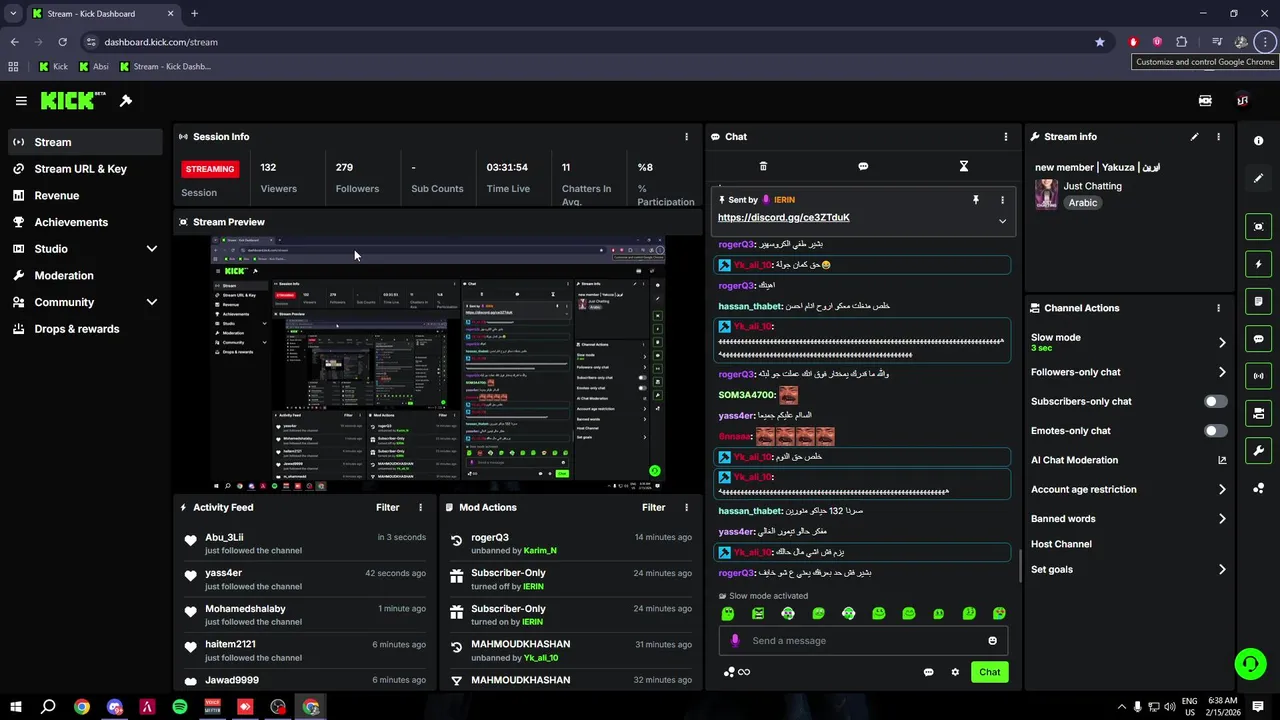Open Session Info three-dot menu
The image size is (1280, 720).
(x=686, y=137)
